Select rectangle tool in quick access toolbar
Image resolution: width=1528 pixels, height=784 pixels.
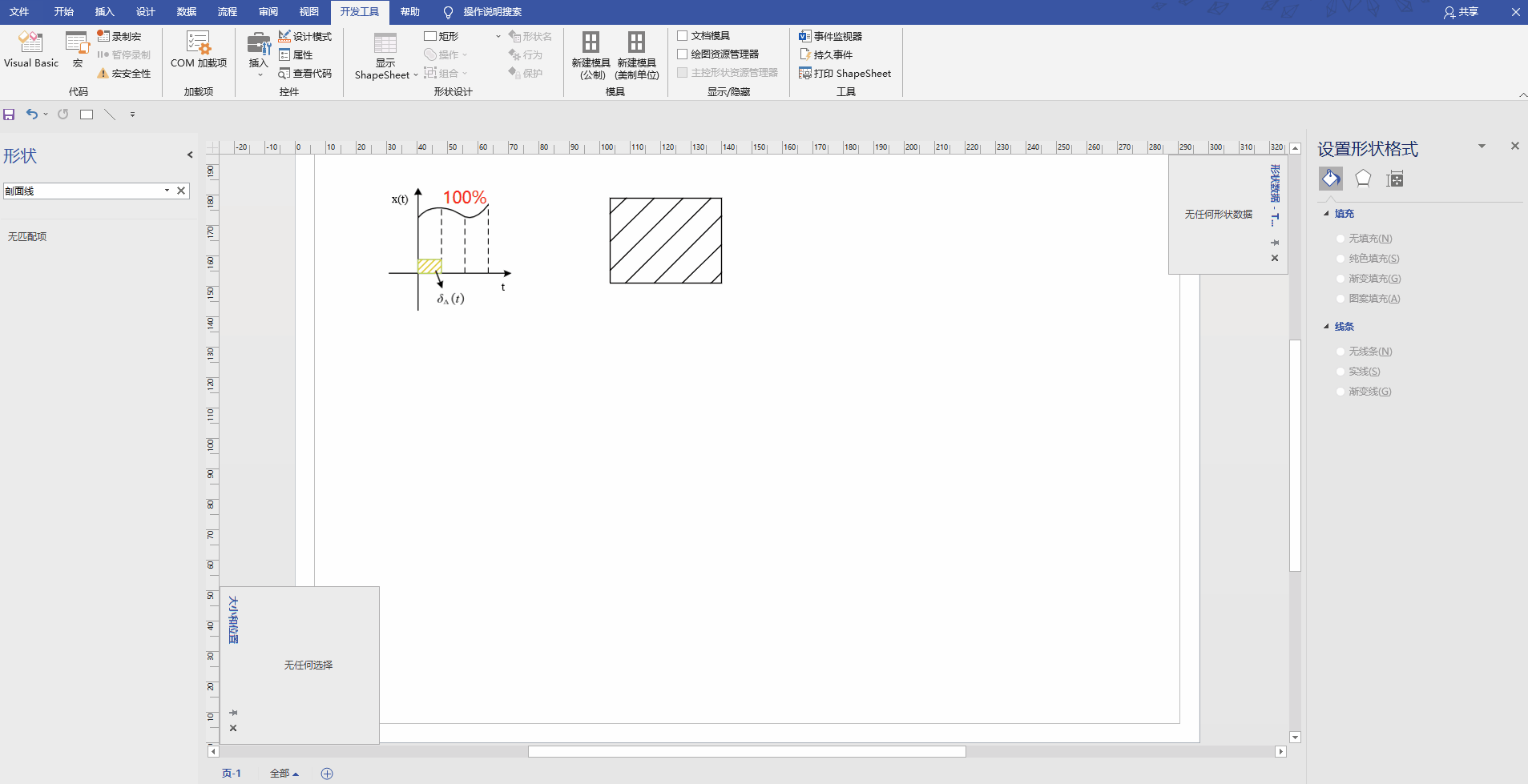[x=87, y=115]
